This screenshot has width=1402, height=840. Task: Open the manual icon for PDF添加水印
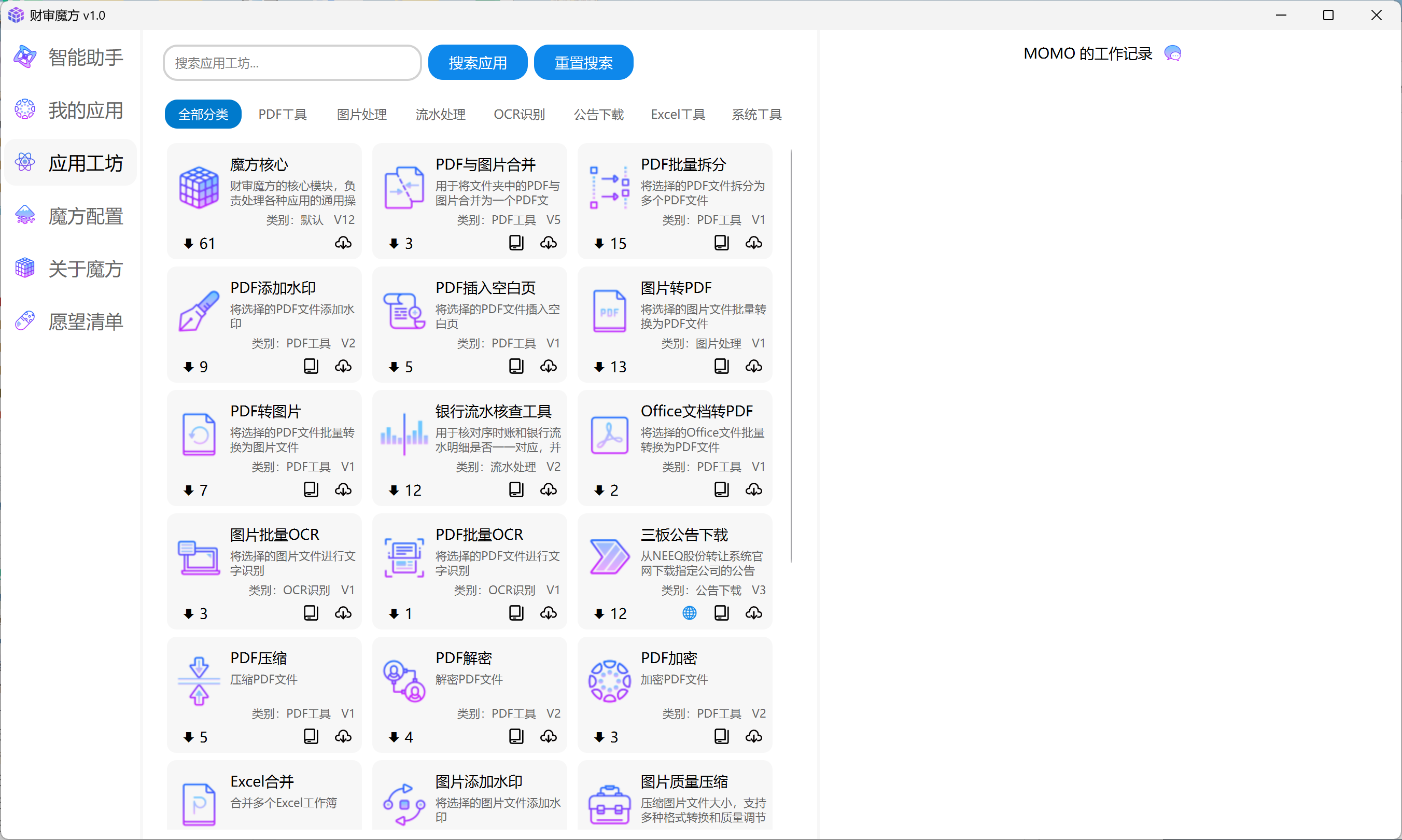311,366
